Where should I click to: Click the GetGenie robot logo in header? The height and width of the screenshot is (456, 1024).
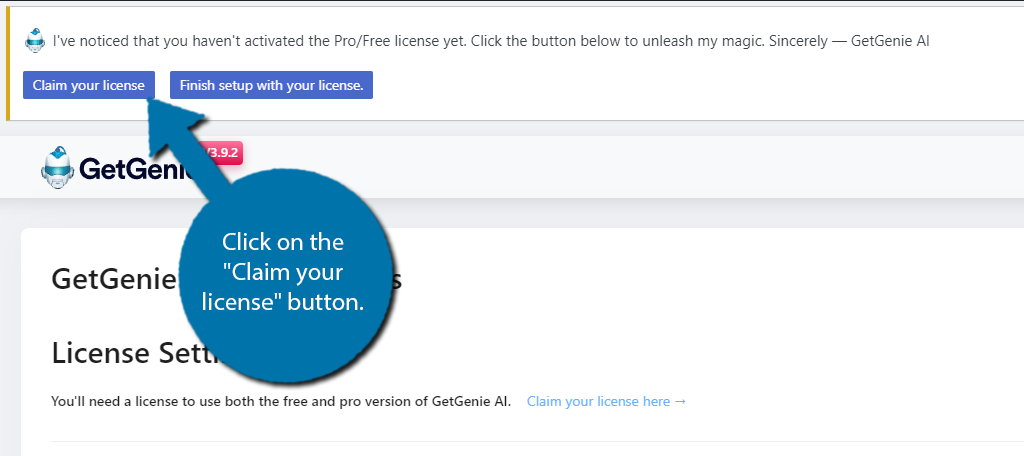click(x=57, y=167)
